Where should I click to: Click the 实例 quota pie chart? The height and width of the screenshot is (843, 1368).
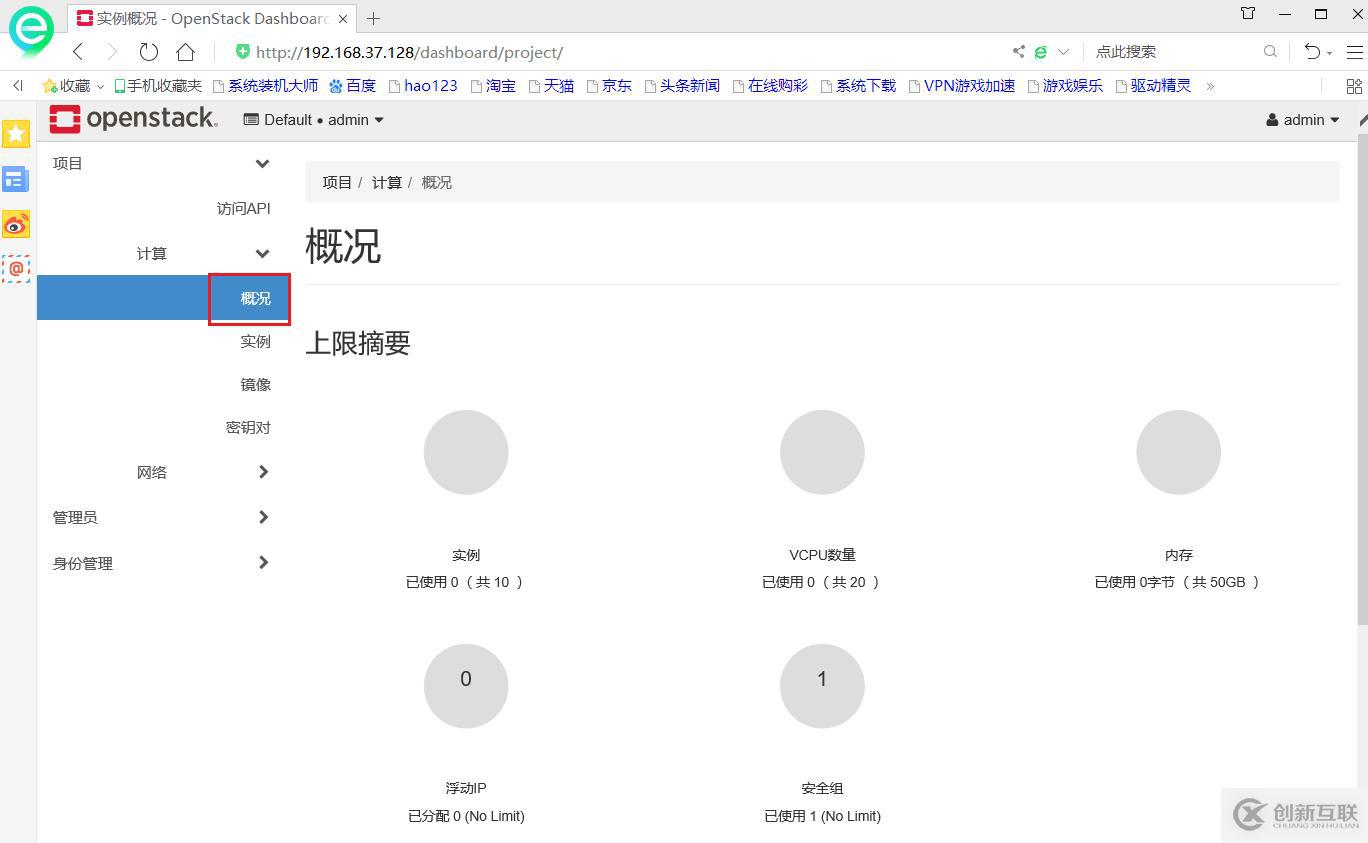pos(466,452)
